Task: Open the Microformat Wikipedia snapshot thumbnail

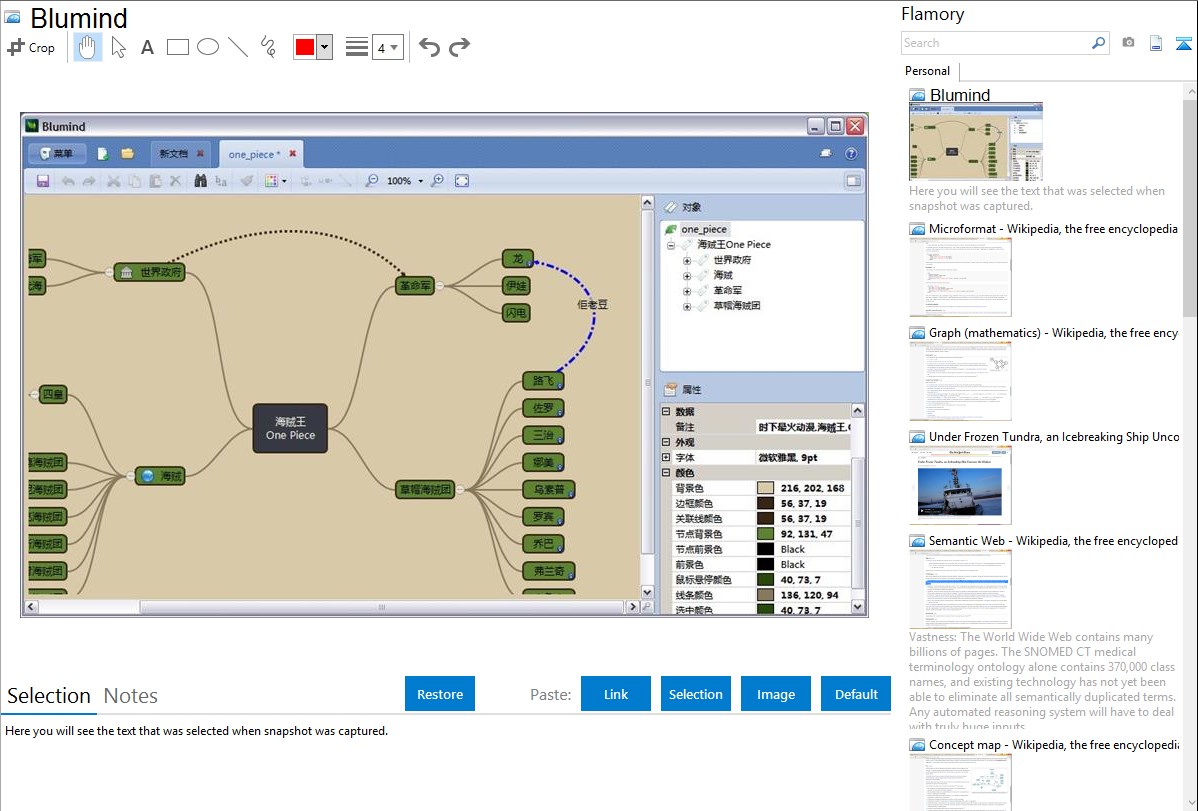Action: click(960, 277)
